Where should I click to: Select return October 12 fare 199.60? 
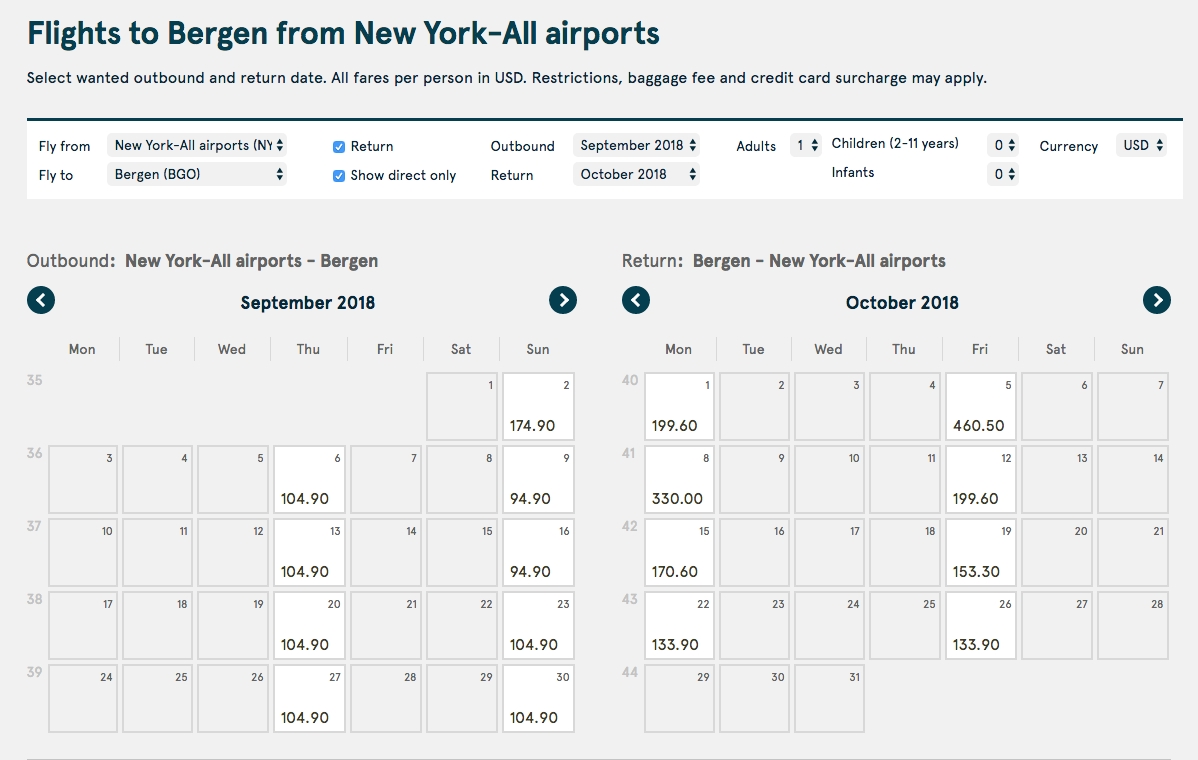click(981, 480)
